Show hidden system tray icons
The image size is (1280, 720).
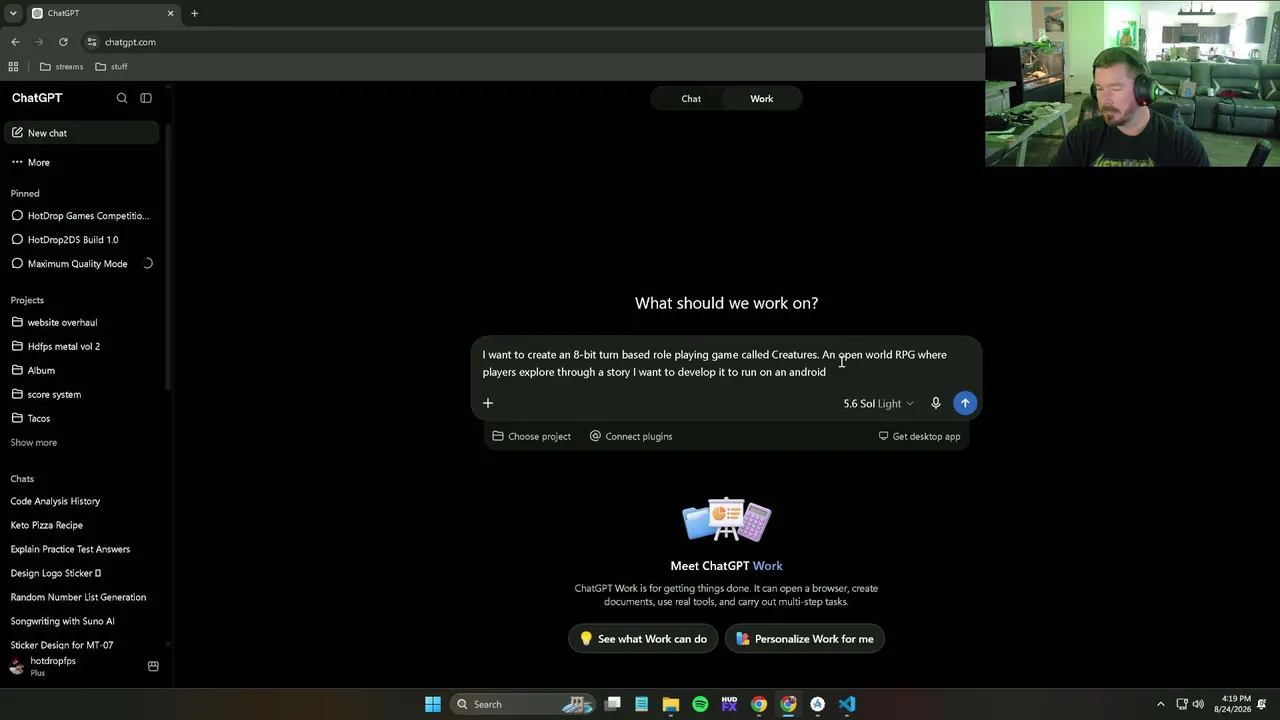pos(1160,704)
